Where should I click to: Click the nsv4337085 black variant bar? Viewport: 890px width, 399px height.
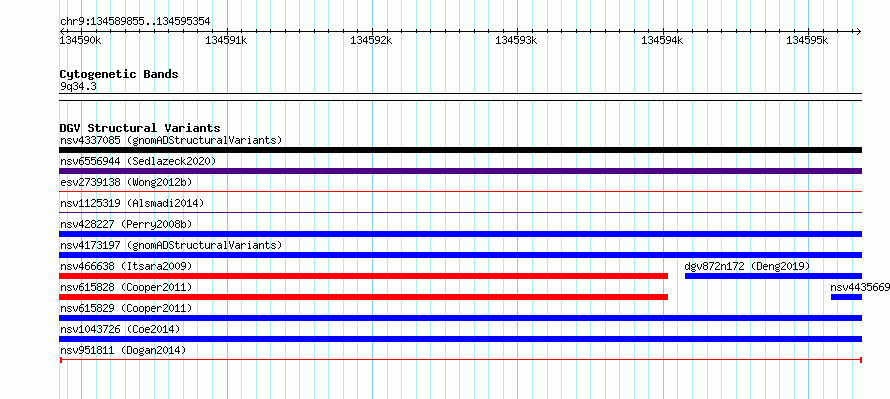[460, 150]
